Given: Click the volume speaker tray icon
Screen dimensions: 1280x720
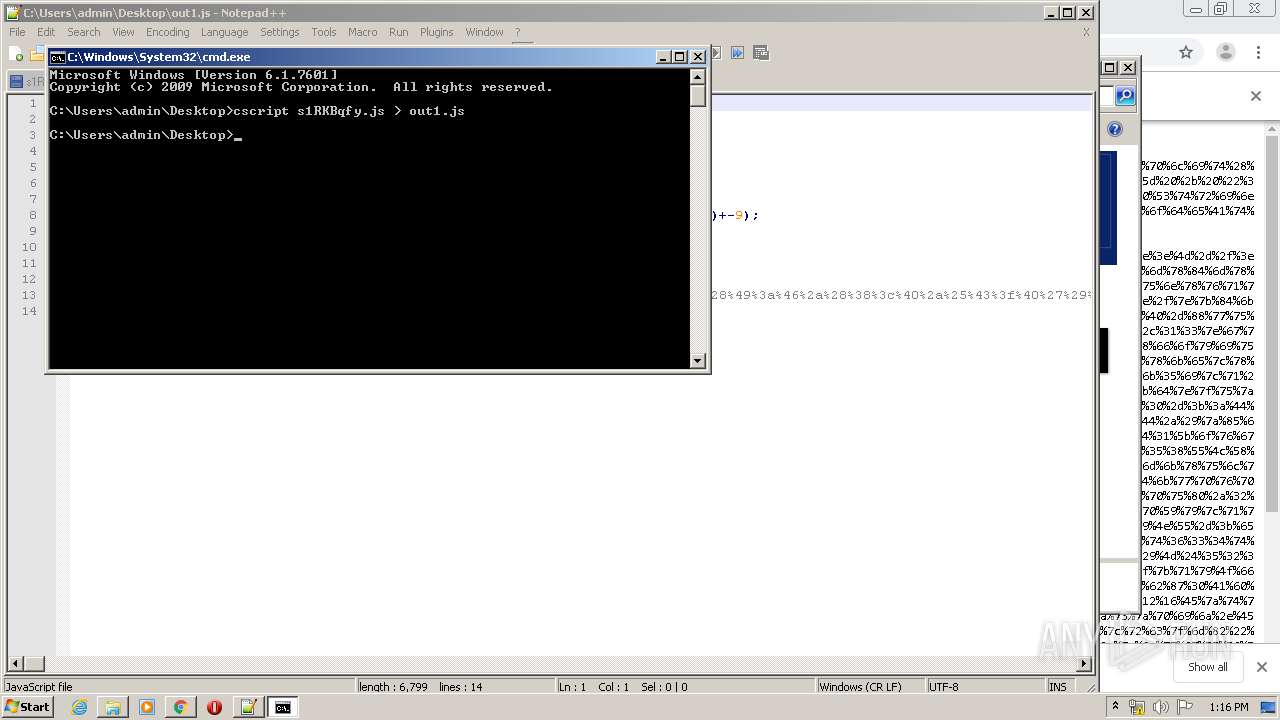Looking at the screenshot, I should point(1162,707).
